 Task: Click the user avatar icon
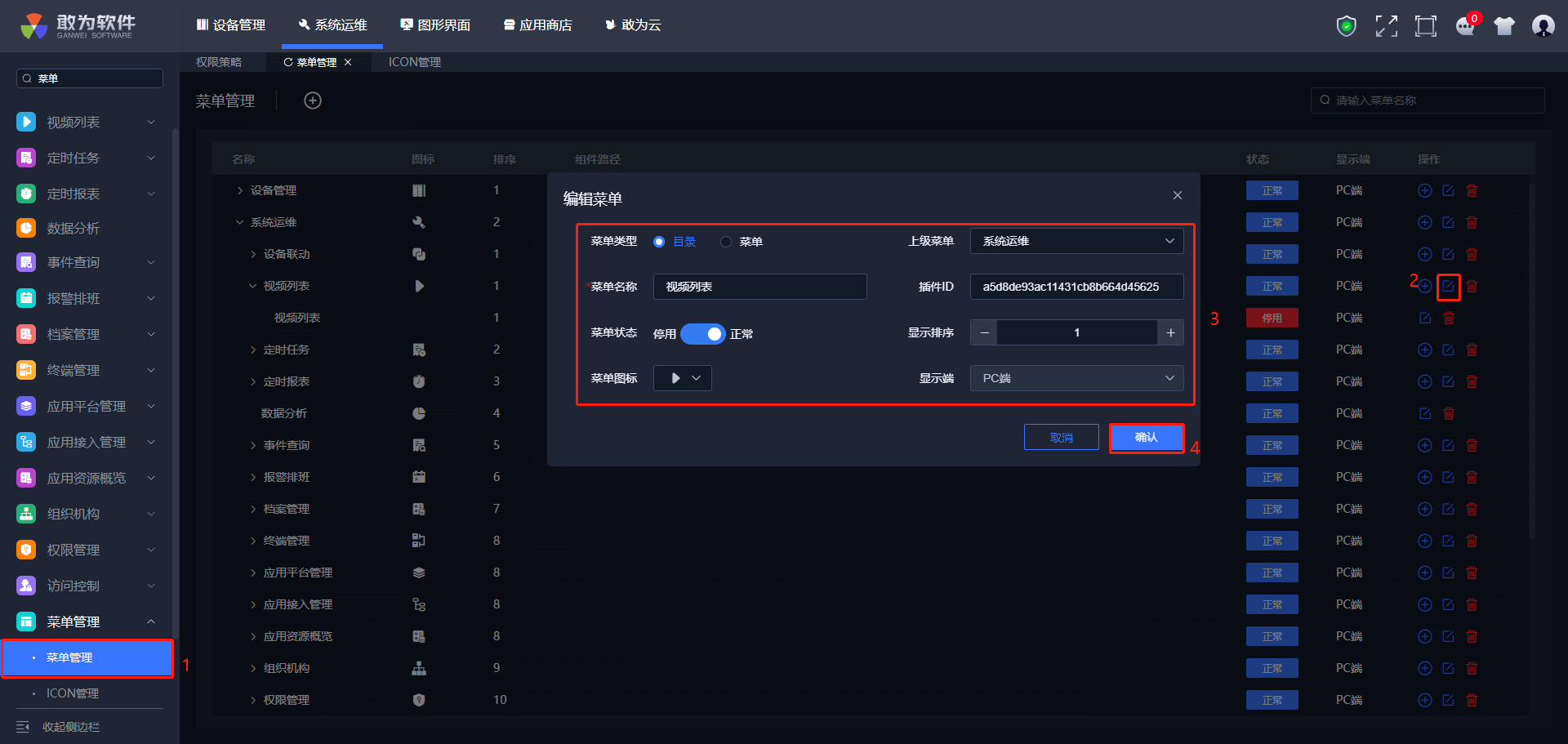(x=1543, y=26)
